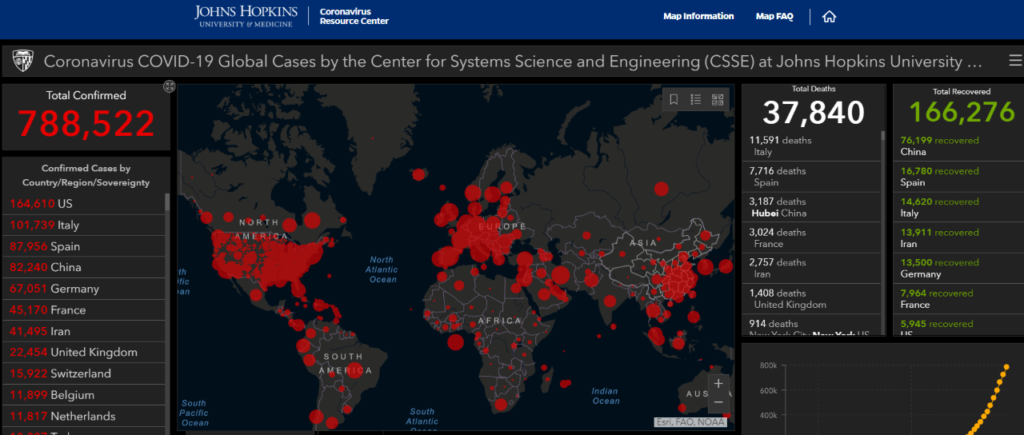Open the Map FAQ menu item
Screen dimensions: 1024x435
774,16
